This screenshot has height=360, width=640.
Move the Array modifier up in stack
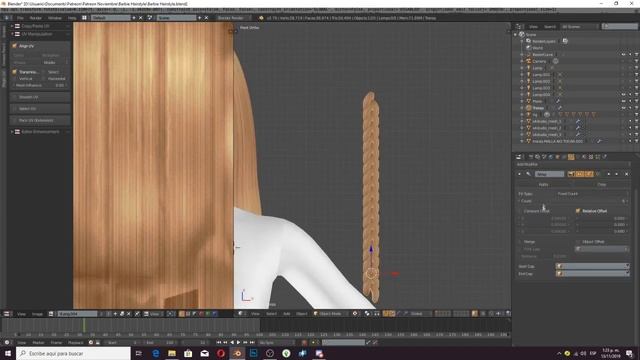pos(609,174)
